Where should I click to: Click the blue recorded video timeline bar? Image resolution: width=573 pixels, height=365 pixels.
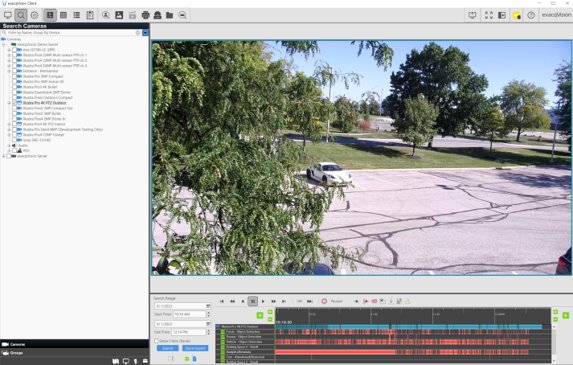pos(409,327)
